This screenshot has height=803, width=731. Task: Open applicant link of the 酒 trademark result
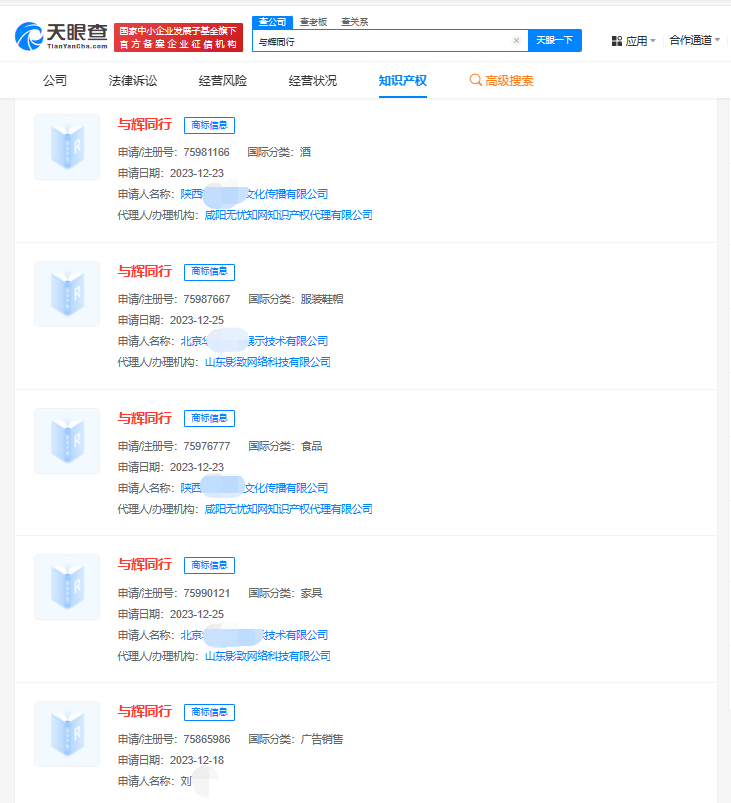click(x=254, y=194)
